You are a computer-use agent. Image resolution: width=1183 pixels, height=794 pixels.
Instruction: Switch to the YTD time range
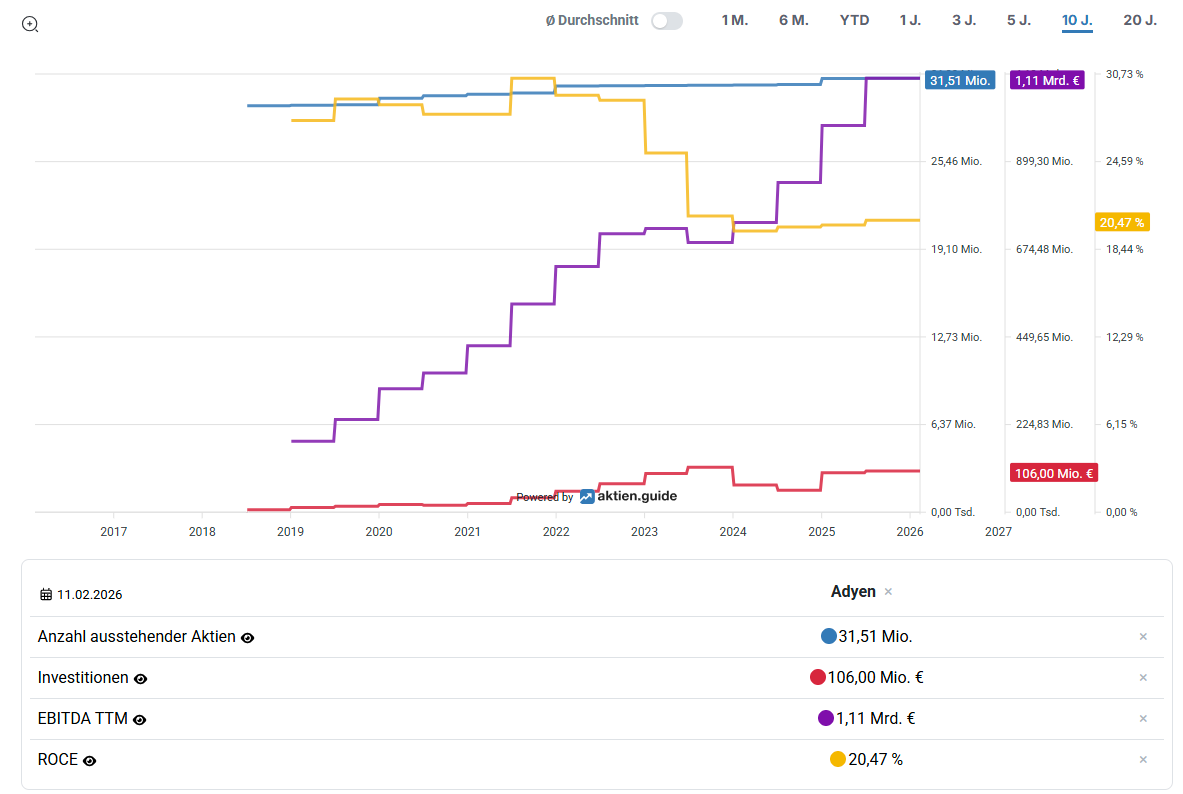pyautogui.click(x=854, y=20)
